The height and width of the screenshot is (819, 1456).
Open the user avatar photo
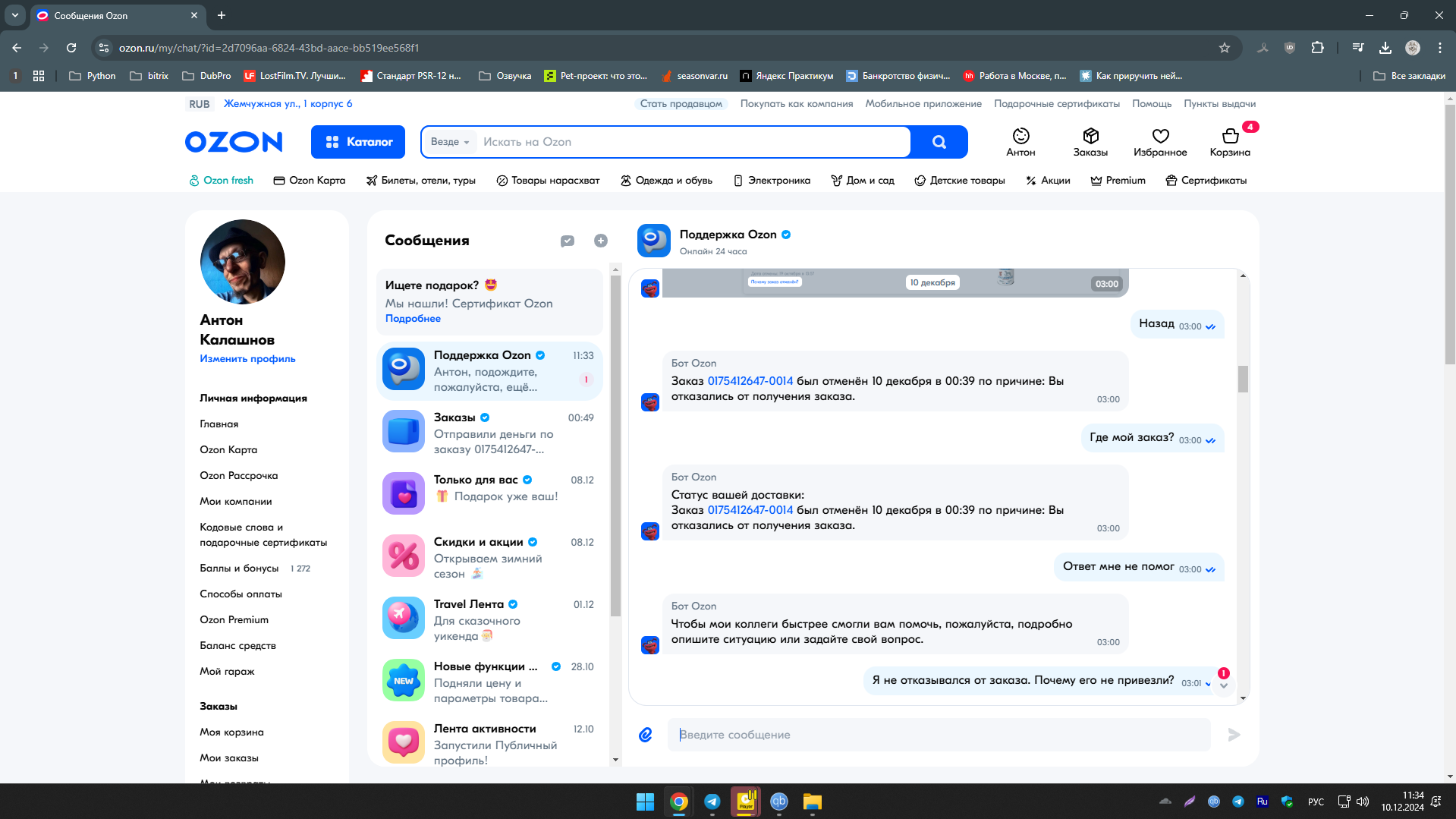(x=243, y=262)
